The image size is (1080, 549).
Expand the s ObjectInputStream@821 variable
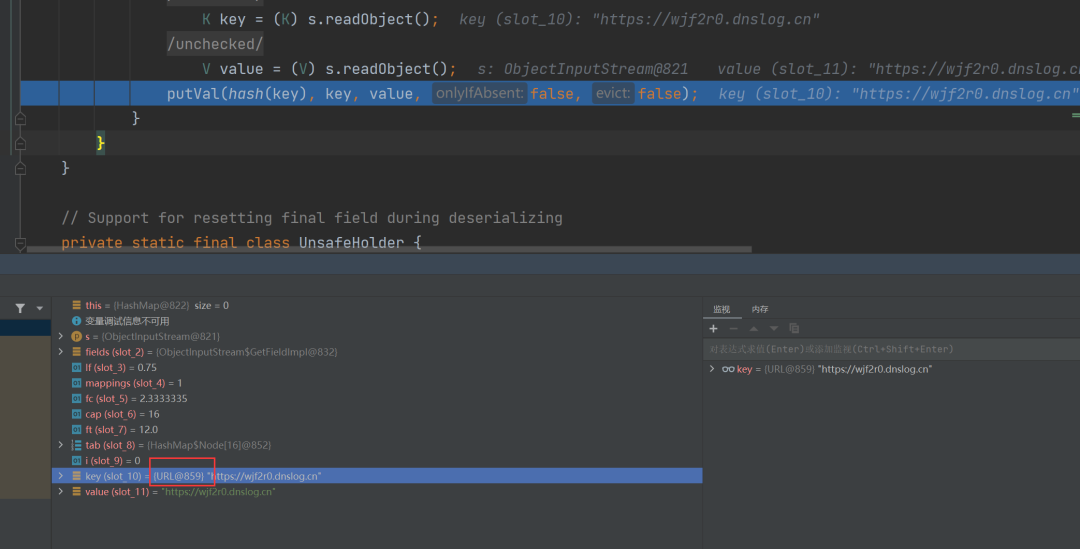point(61,336)
